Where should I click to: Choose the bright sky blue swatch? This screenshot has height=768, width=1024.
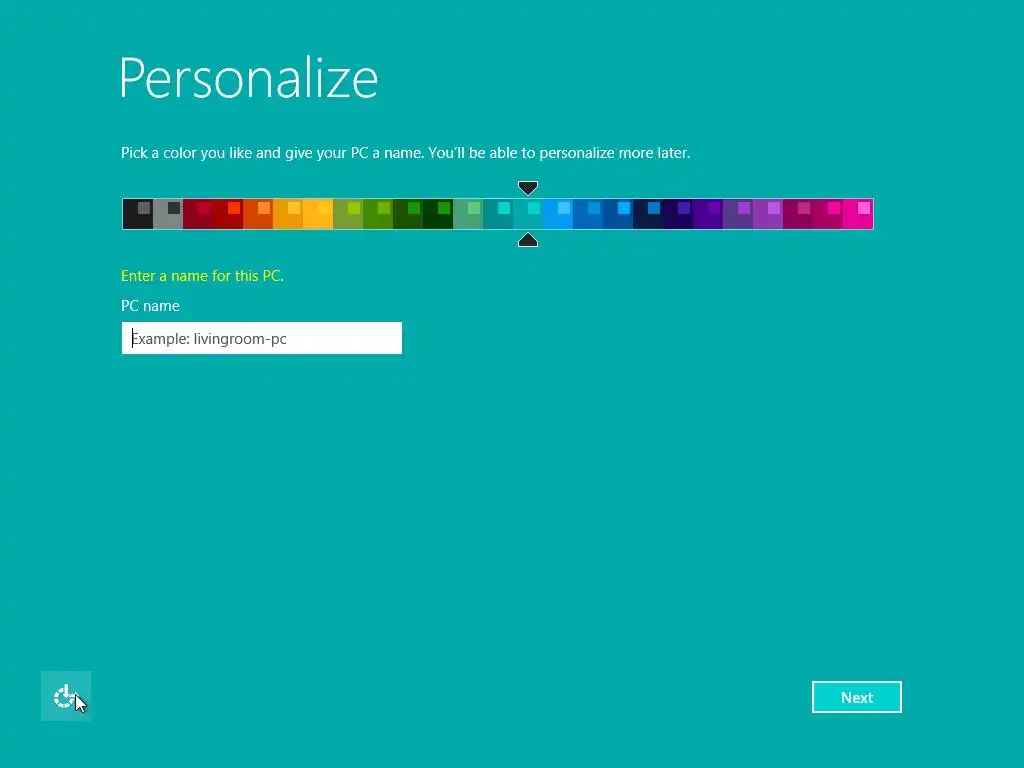point(558,214)
